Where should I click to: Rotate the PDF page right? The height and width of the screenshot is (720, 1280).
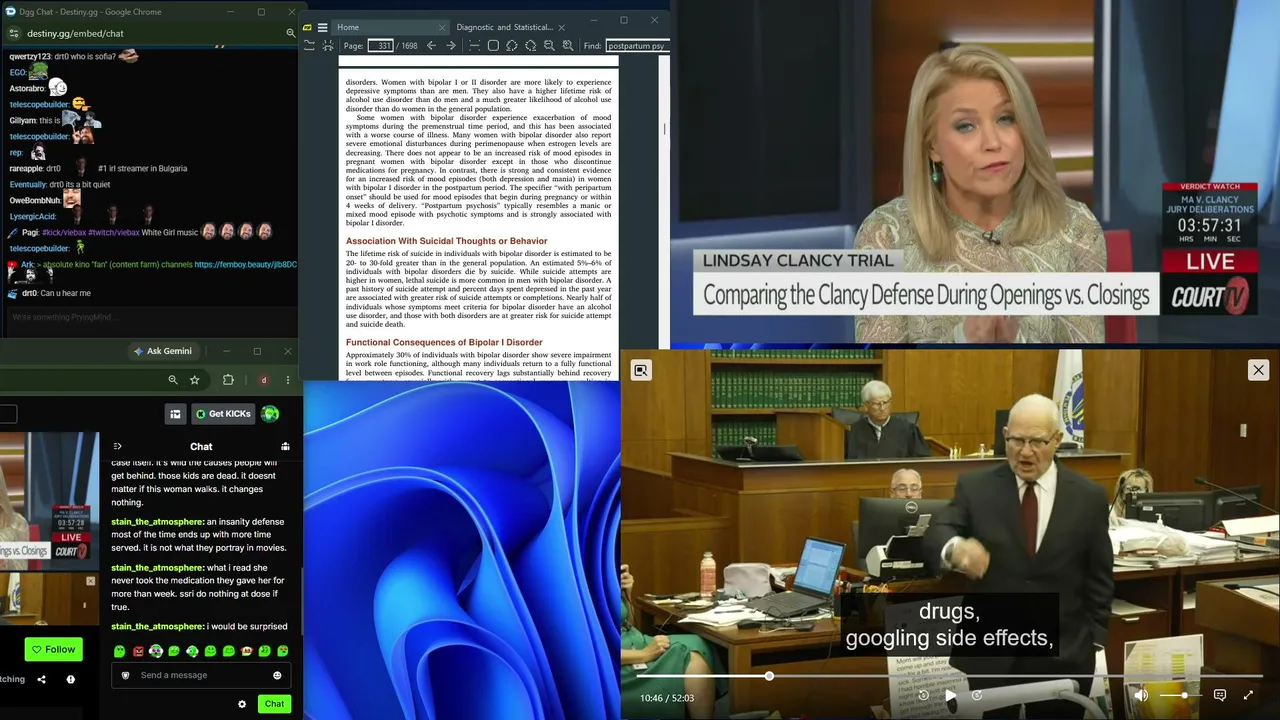tap(531, 46)
